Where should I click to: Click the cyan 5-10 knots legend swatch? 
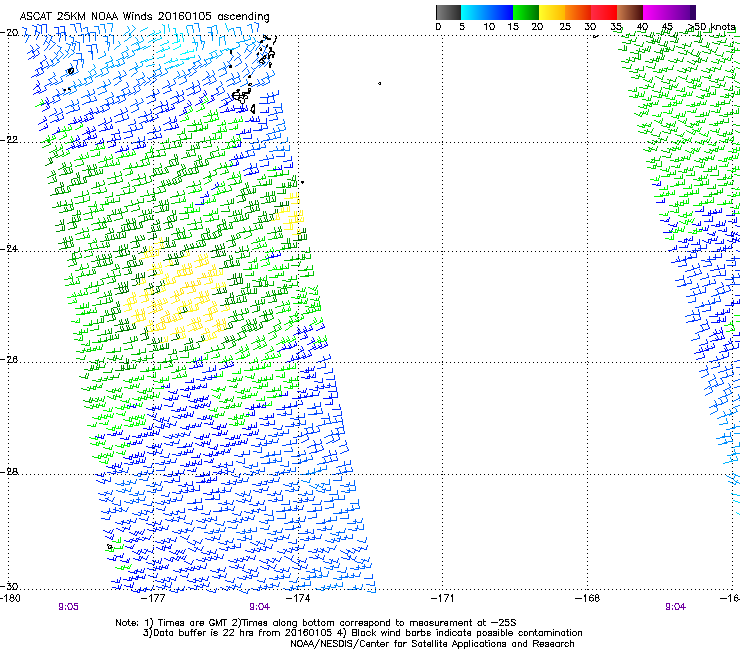pos(474,12)
